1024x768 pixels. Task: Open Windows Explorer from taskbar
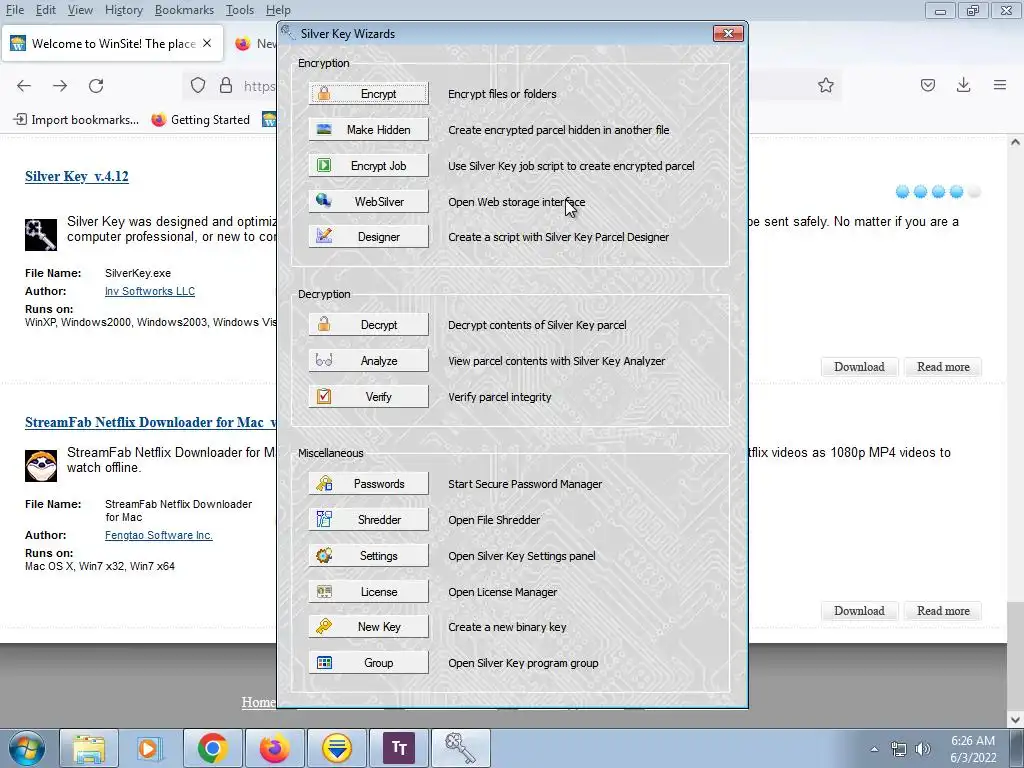89,748
